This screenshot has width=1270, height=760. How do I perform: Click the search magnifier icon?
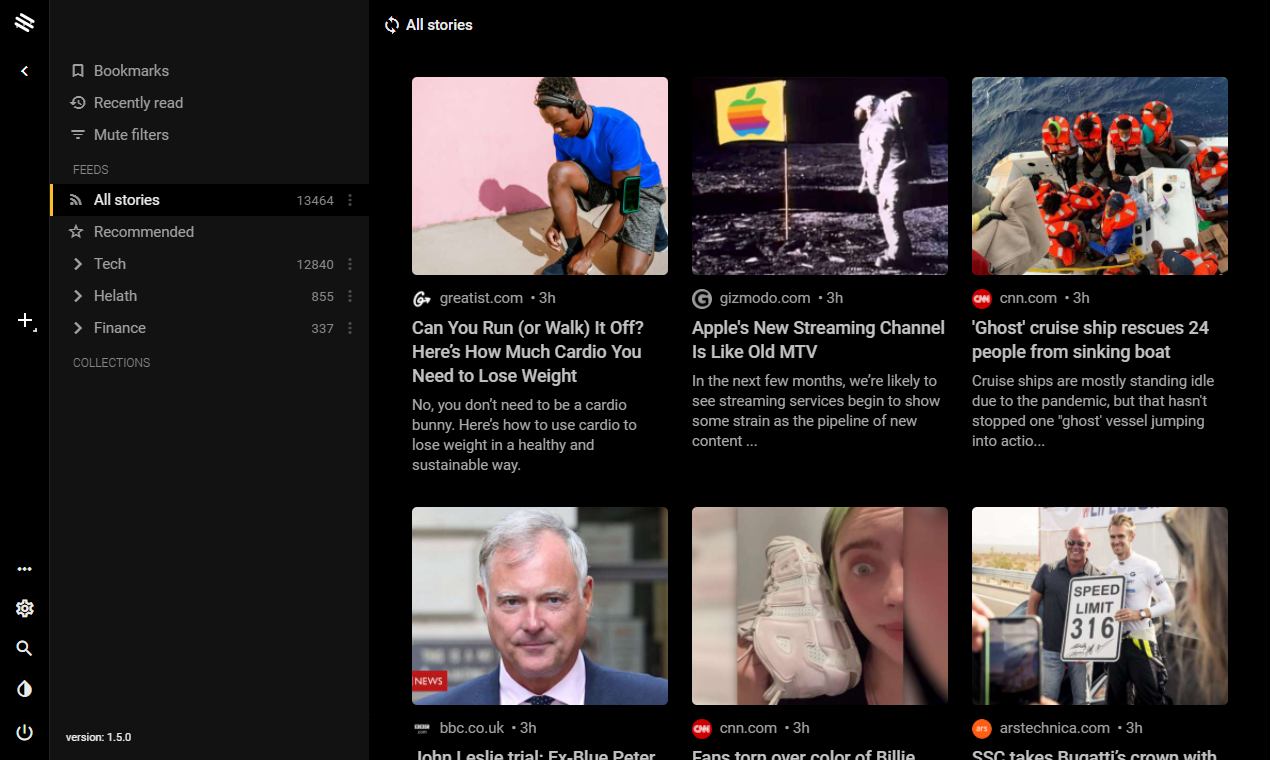pos(25,648)
